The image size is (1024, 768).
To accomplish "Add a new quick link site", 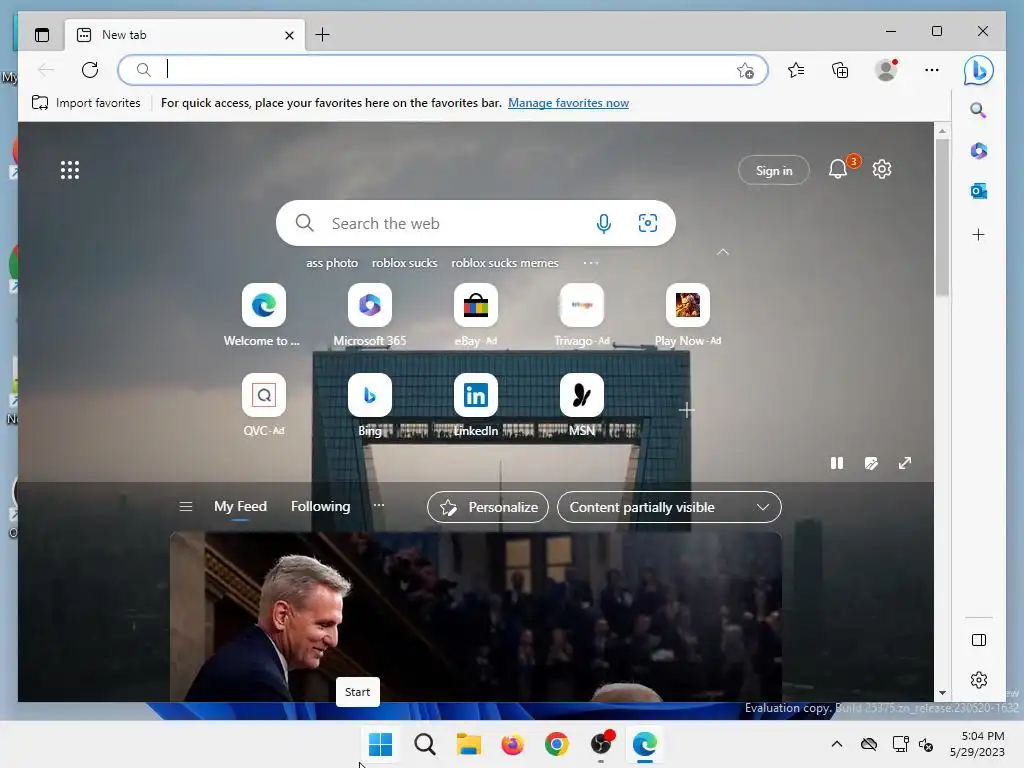I will click(x=686, y=410).
